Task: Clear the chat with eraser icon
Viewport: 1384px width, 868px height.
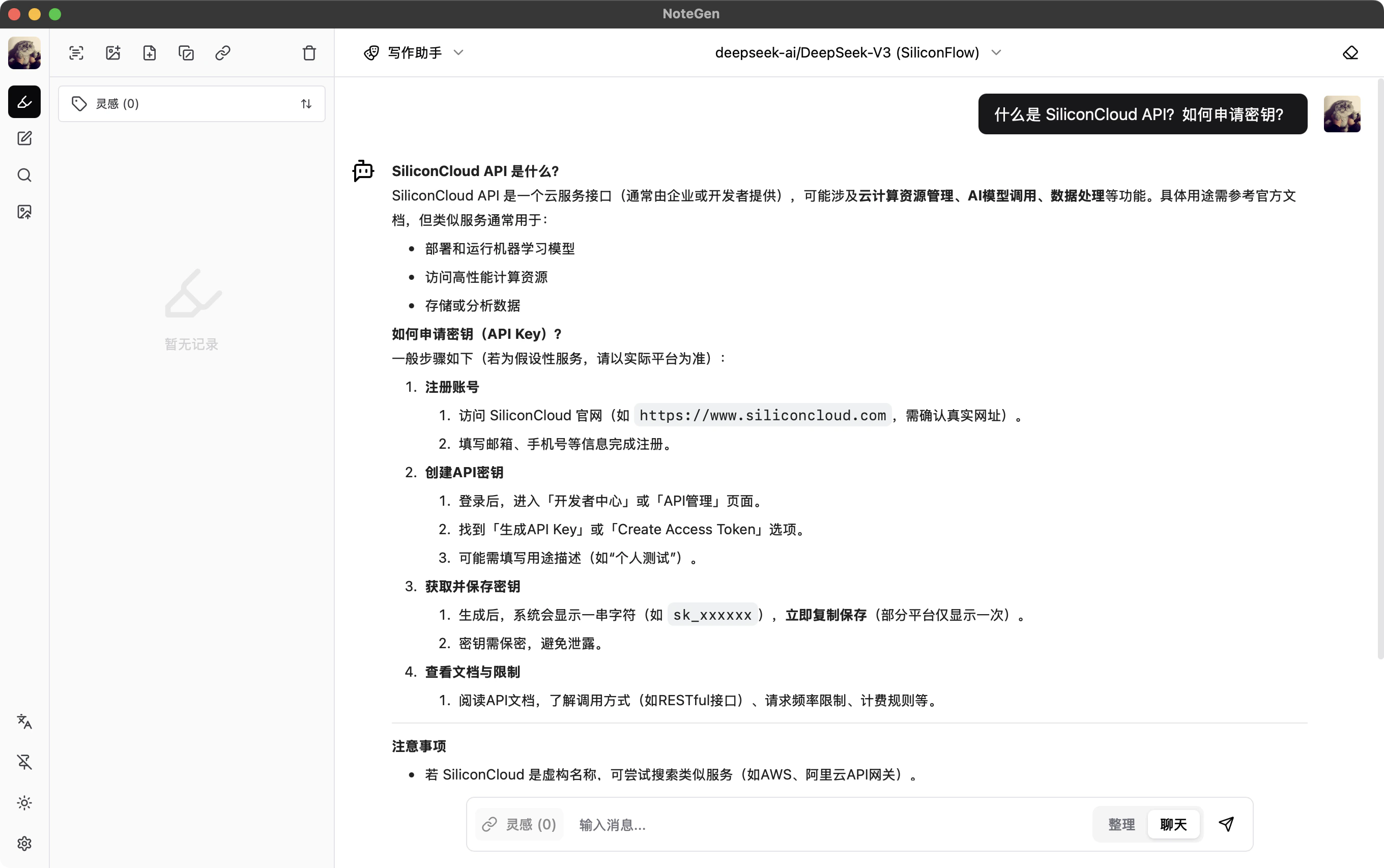Action: click(x=1350, y=53)
